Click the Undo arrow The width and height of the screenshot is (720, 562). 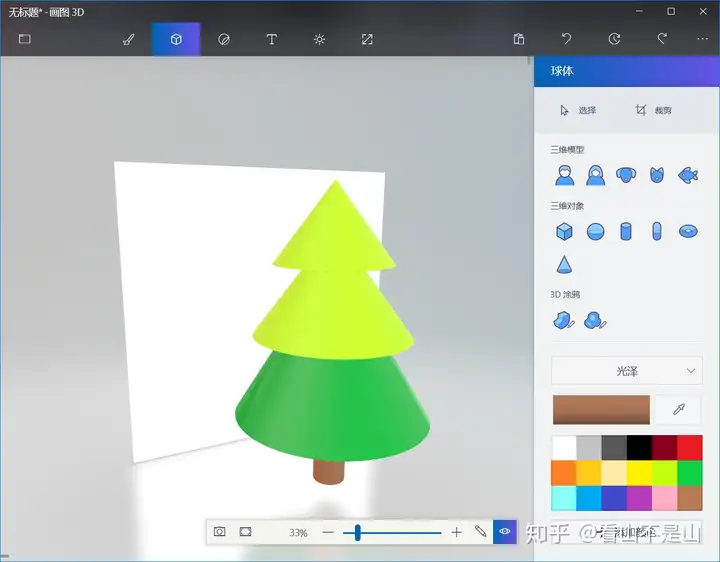tap(566, 39)
